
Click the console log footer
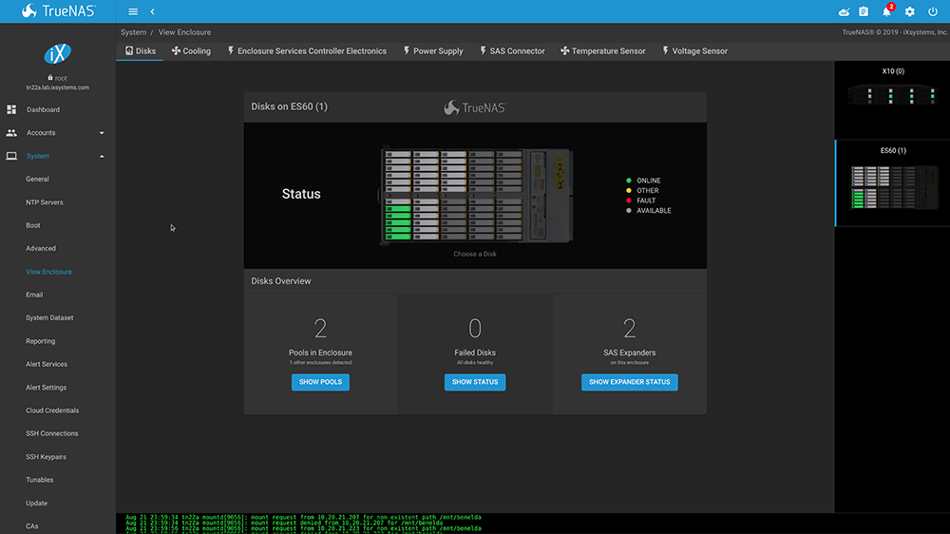point(475,523)
